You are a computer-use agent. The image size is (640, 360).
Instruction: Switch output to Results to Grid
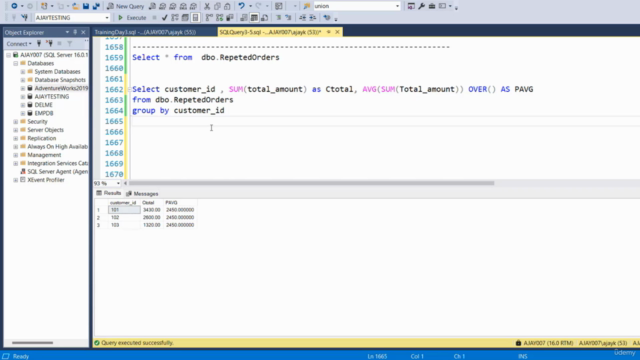254,18
